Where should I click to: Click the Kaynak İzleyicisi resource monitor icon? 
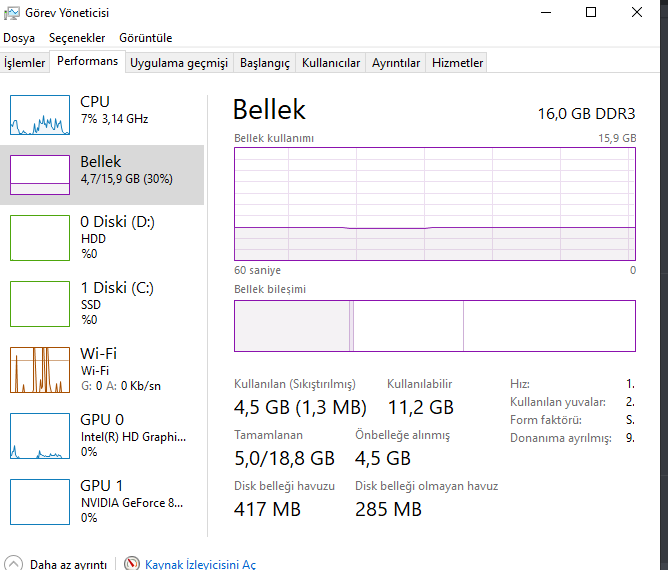(132, 564)
